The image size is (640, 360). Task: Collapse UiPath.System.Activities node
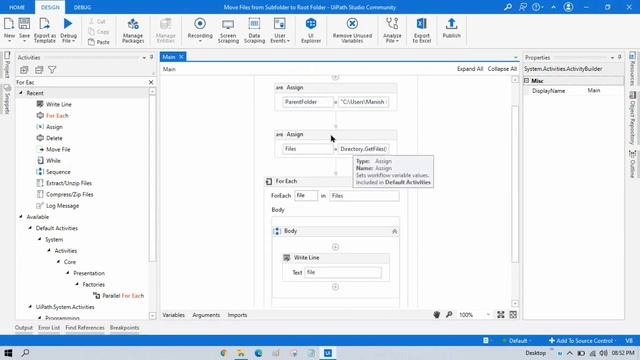[x=30, y=307]
